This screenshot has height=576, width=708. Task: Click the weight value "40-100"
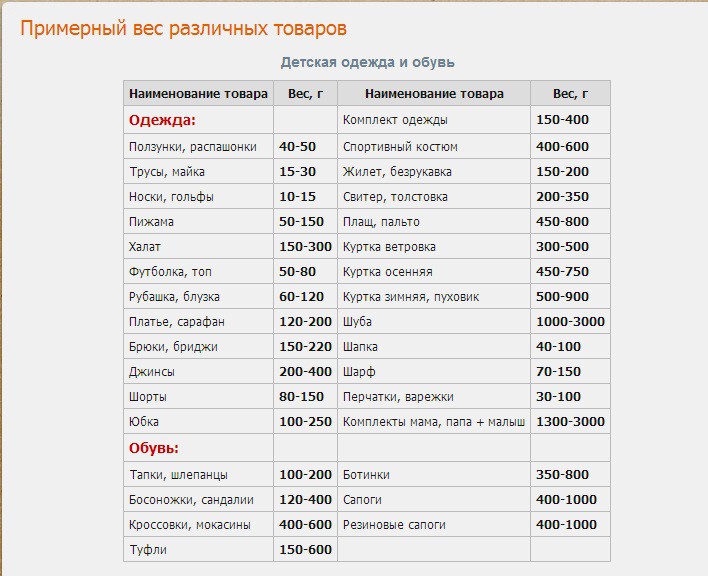(x=558, y=347)
